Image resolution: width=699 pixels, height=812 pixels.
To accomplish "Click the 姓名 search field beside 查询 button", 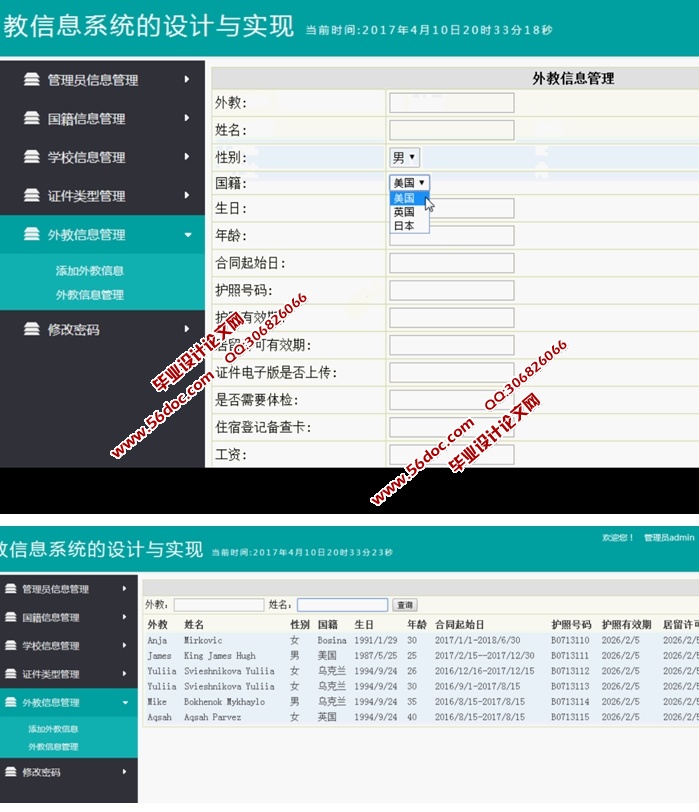I will pos(342,605).
